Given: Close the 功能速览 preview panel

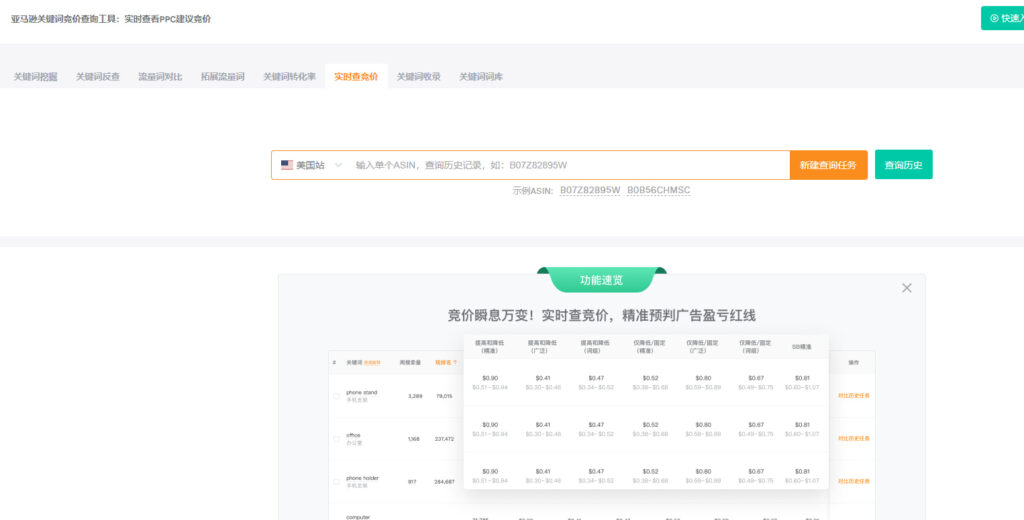Looking at the screenshot, I should 906,288.
